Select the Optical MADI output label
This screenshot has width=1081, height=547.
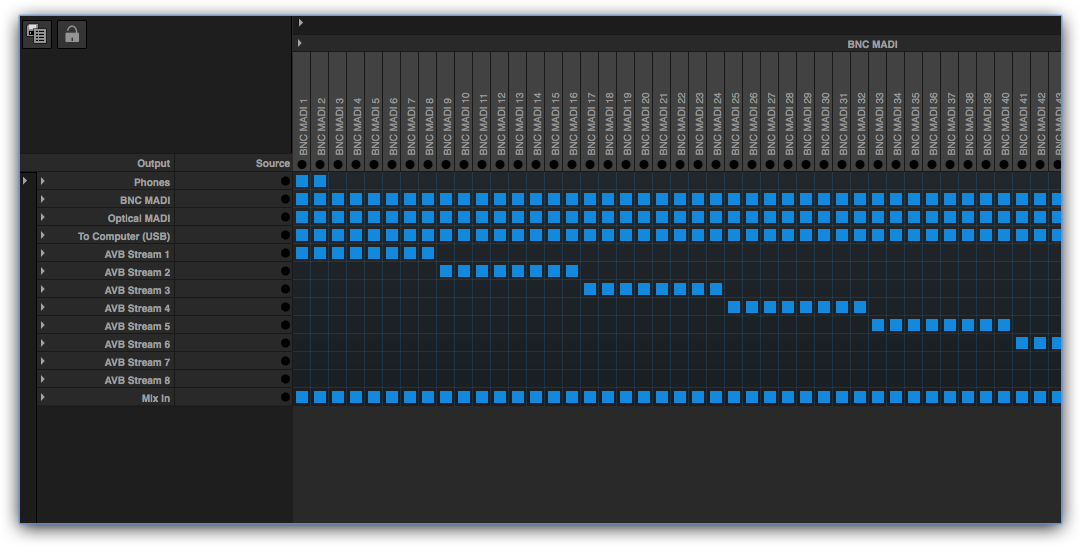pos(139,218)
